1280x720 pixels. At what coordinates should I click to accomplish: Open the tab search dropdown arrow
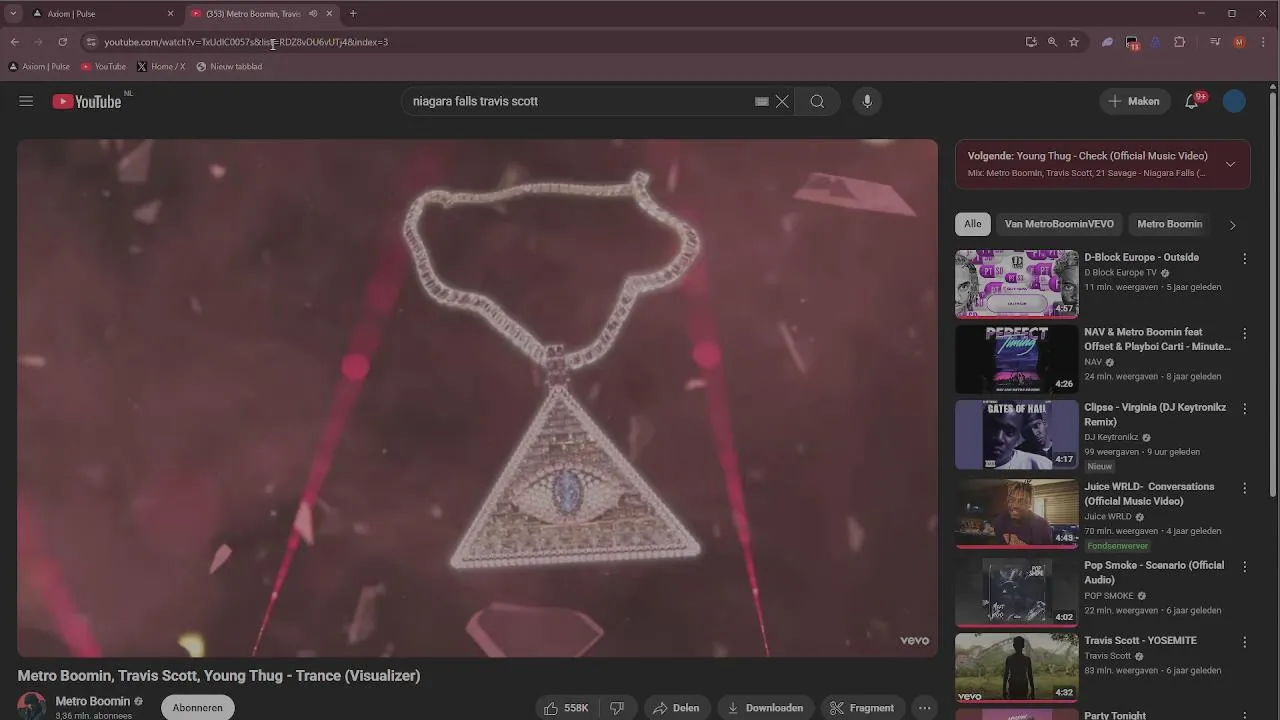click(13, 14)
